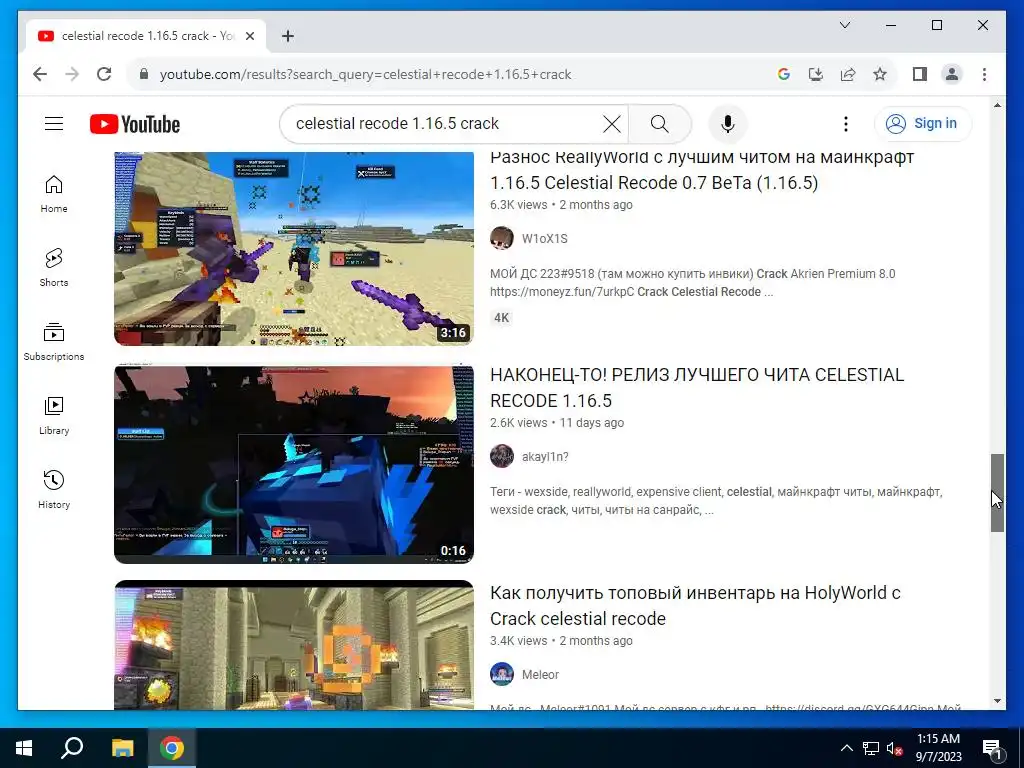
Task: Close the celestial recode YouTube tab
Action: coord(249,36)
